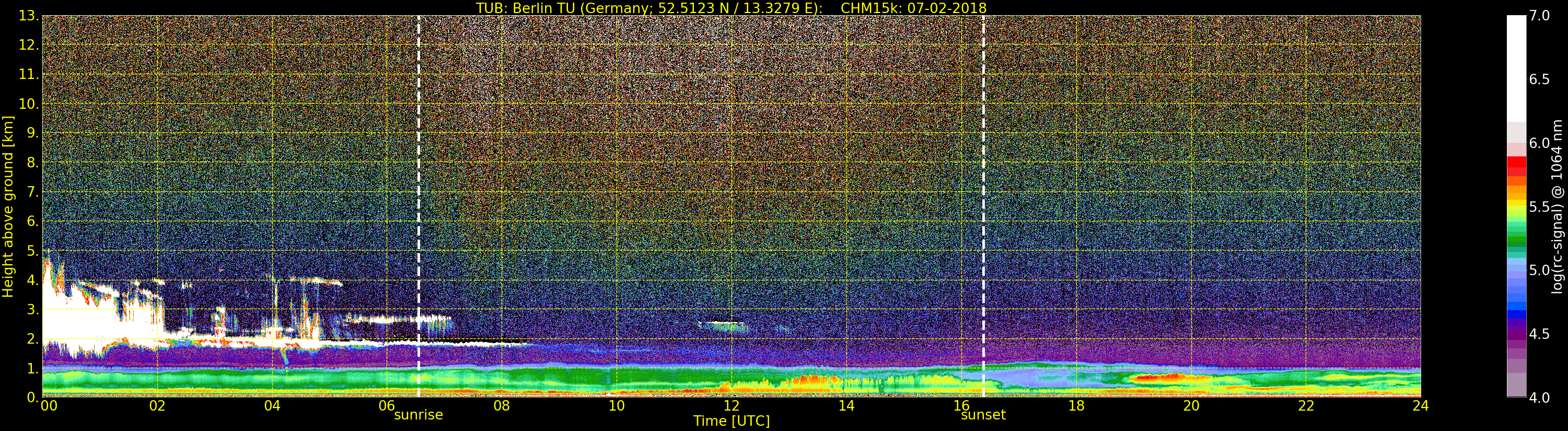The width and height of the screenshot is (1568, 431).
Task: Click the '9.' tick on the height axis
Action: tap(33, 133)
